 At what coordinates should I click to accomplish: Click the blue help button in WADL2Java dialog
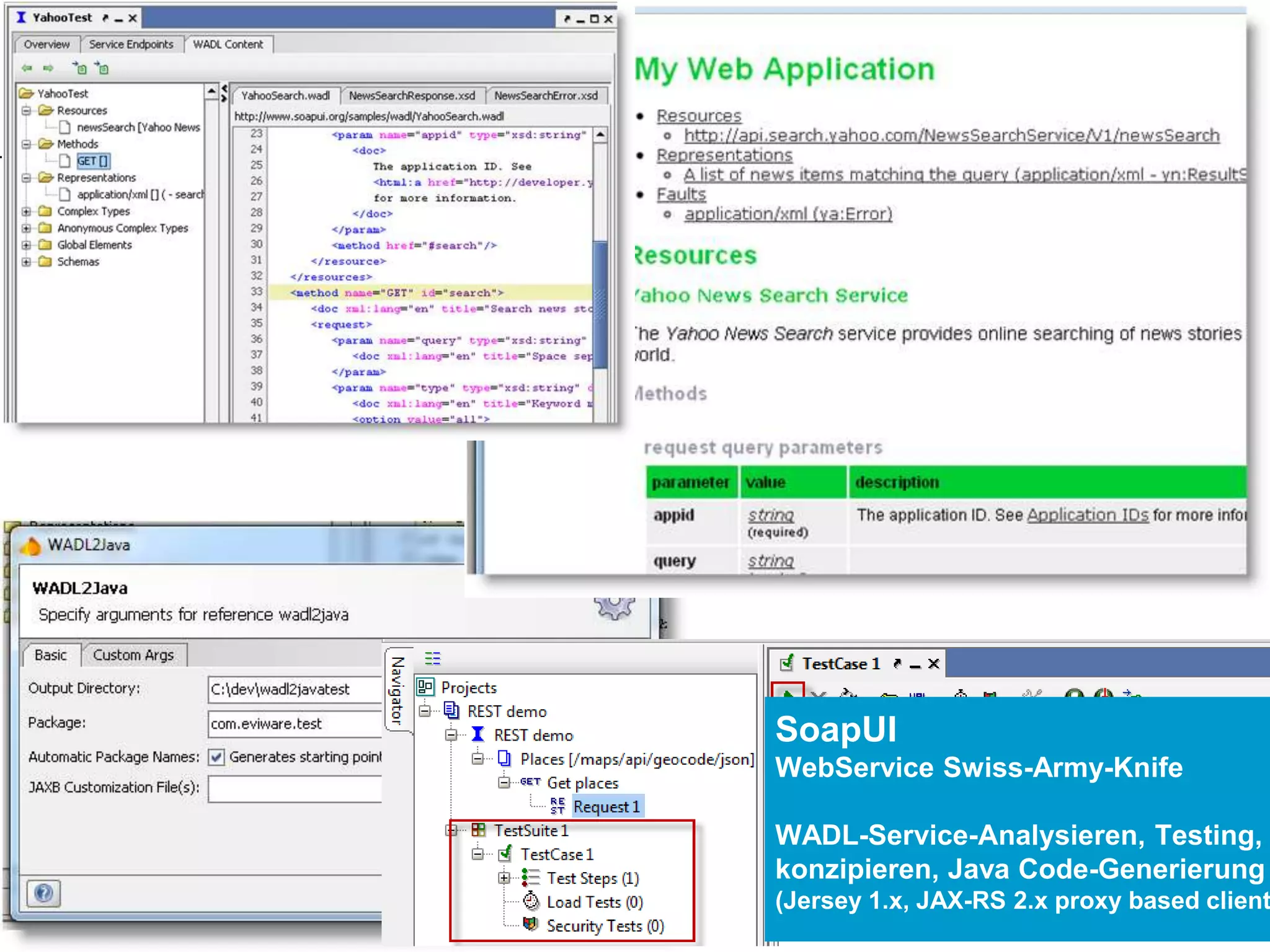(43, 893)
